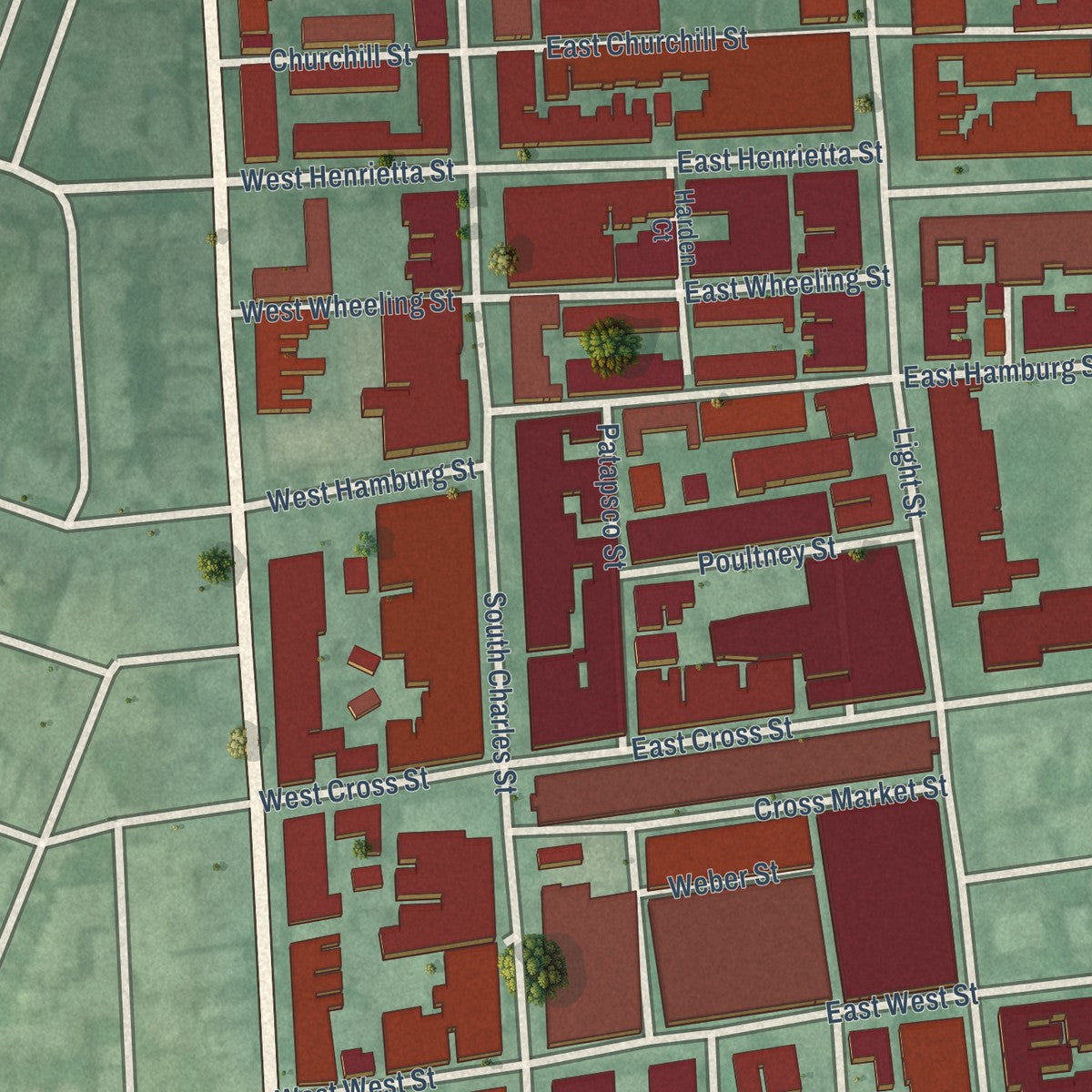Select the East West St label

click(902, 1004)
